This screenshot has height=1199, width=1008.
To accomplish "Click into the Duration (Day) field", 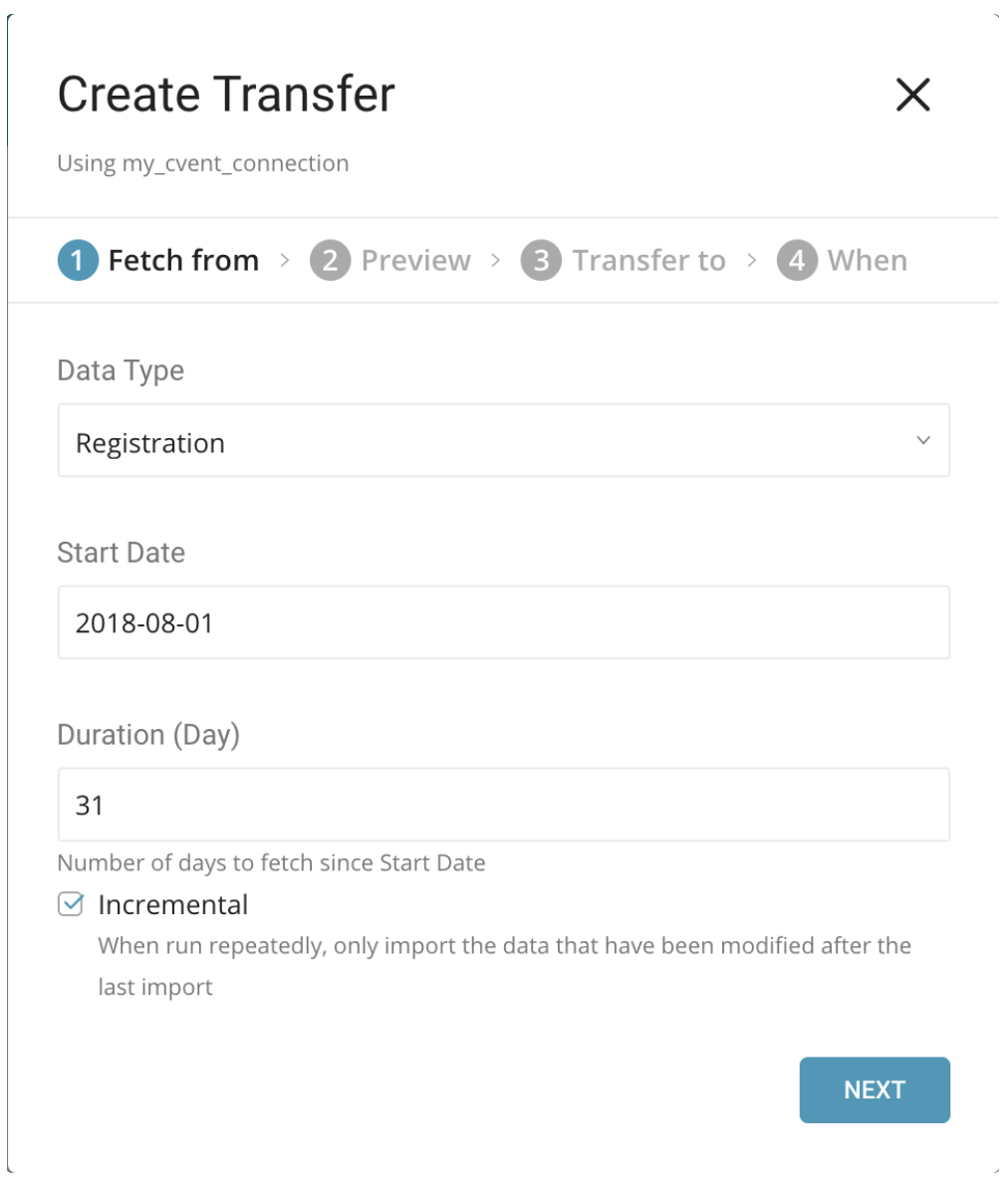I will click(x=503, y=805).
